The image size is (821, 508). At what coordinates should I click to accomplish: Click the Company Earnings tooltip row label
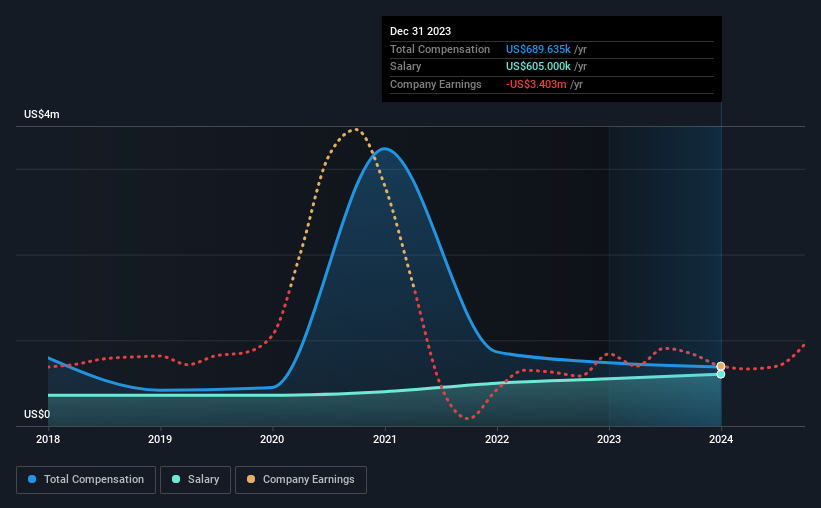[436, 84]
